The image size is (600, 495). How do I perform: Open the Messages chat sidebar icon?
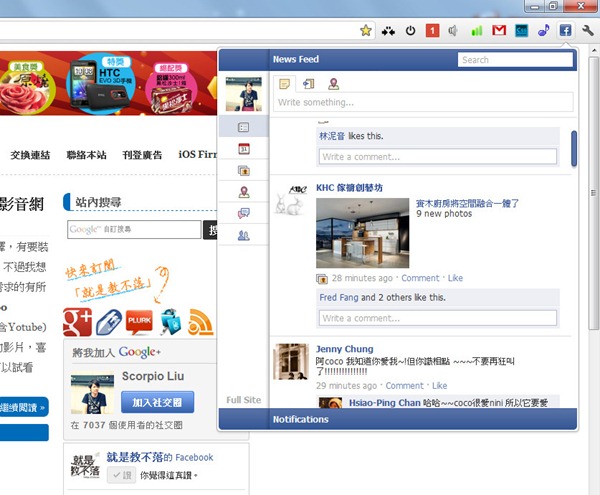pyautogui.click(x=243, y=213)
